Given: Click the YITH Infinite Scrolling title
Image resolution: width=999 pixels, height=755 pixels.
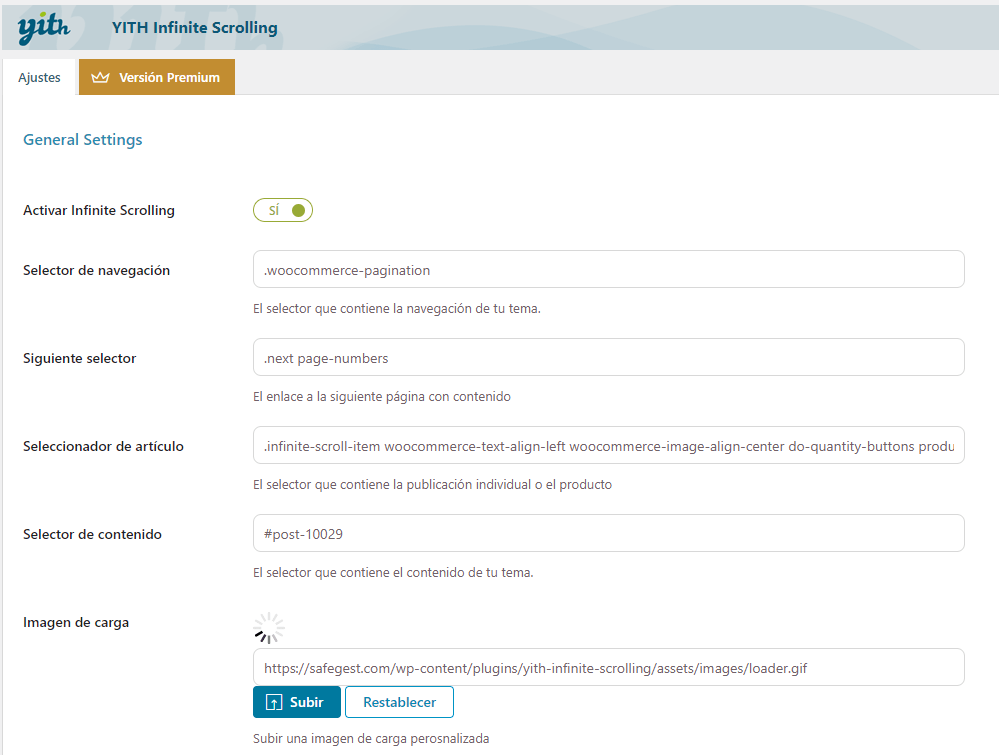Looking at the screenshot, I should (195, 27).
